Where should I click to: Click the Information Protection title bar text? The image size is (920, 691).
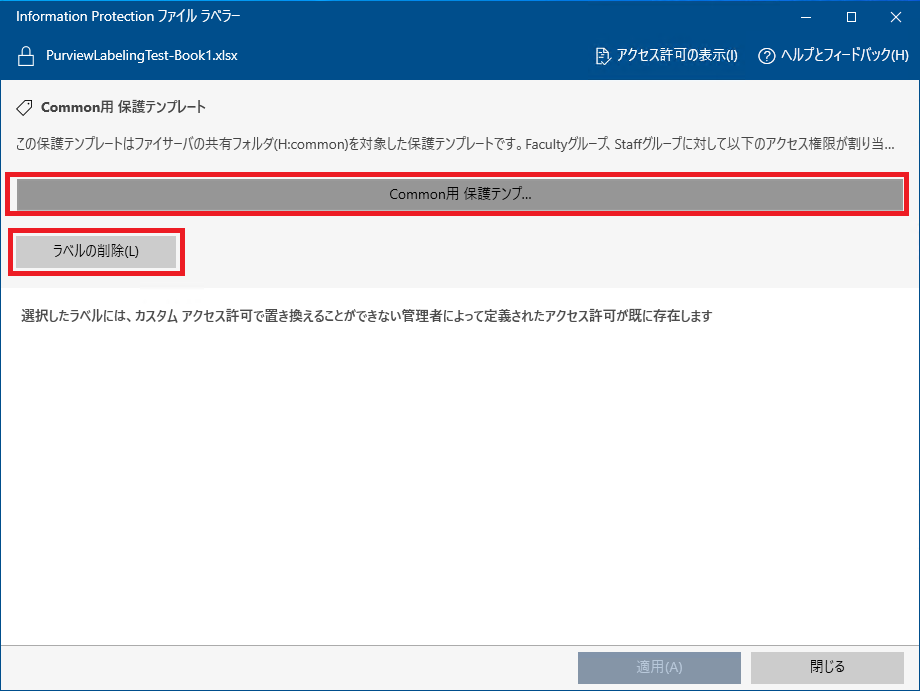(x=128, y=17)
